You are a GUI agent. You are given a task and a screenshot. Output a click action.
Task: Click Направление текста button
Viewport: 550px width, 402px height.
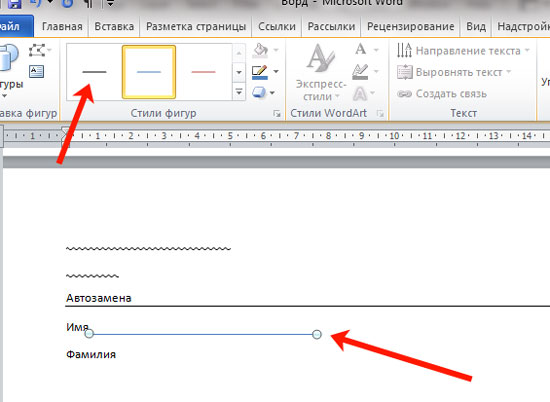(x=463, y=51)
